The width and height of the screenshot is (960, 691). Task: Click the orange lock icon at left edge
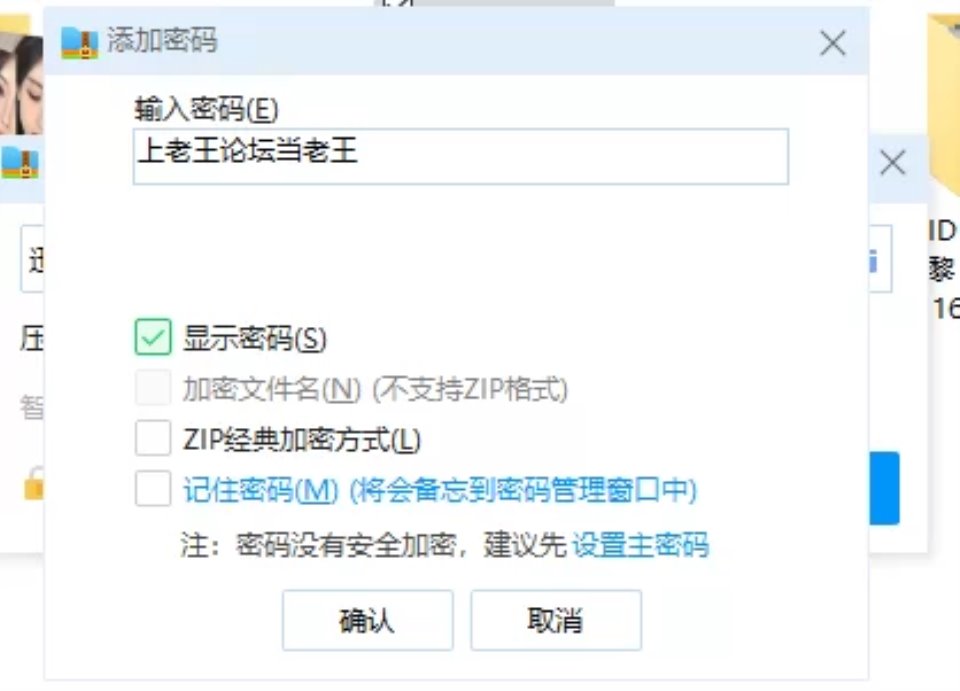coord(34,484)
